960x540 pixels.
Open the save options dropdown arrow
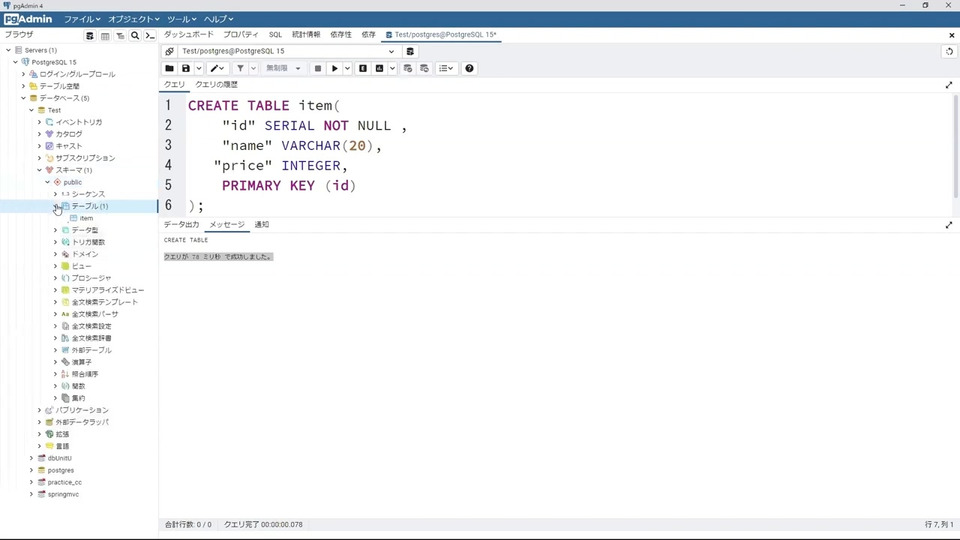[x=198, y=69]
